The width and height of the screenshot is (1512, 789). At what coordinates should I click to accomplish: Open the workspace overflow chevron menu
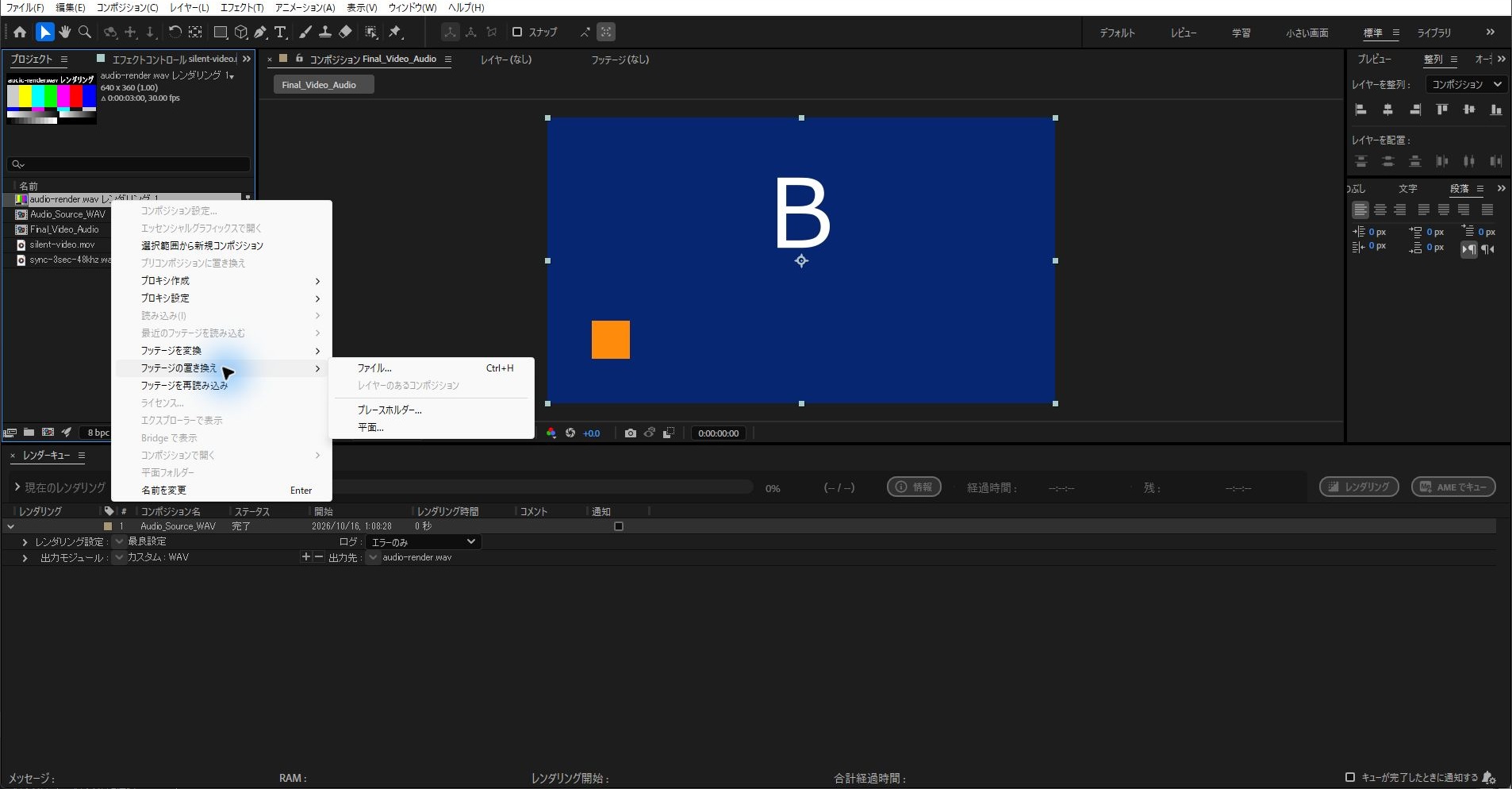click(1491, 33)
